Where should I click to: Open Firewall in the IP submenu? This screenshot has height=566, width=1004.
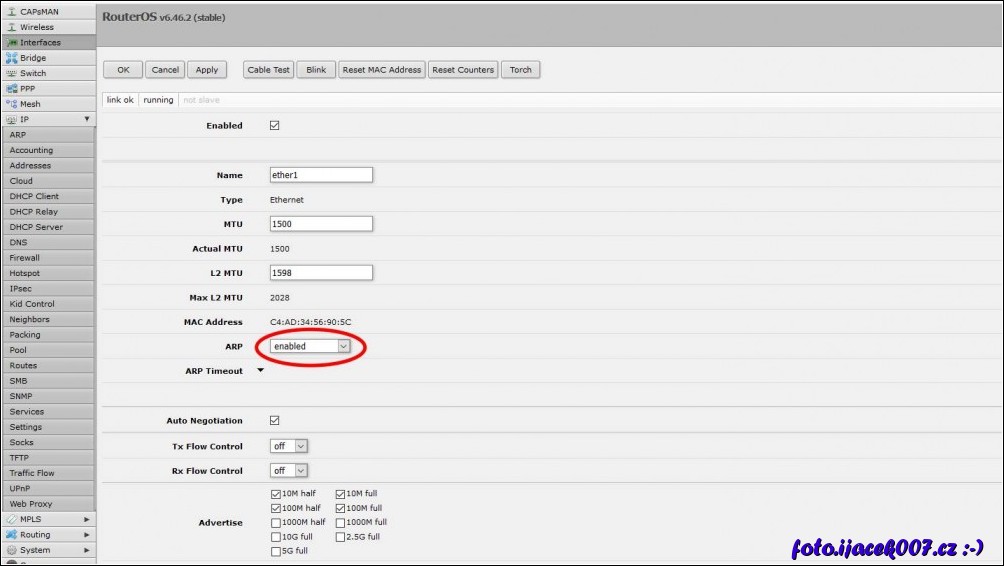pos(25,258)
